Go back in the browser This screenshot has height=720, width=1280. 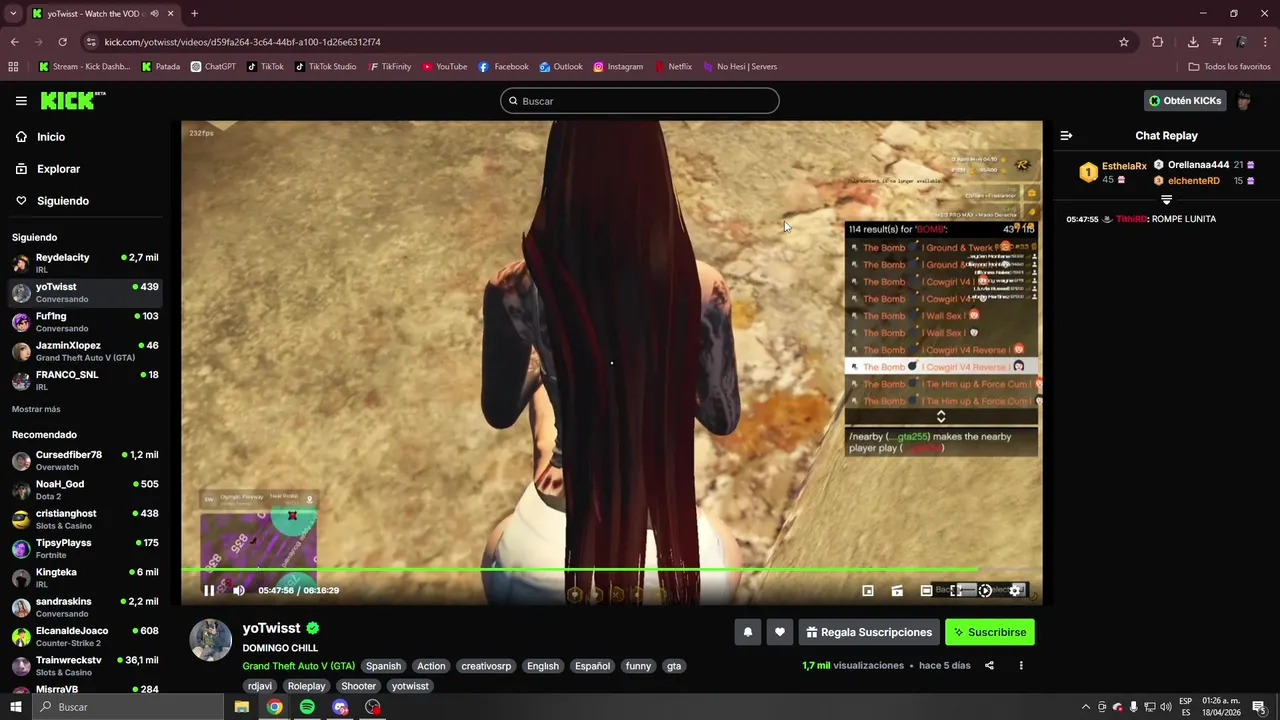14,42
